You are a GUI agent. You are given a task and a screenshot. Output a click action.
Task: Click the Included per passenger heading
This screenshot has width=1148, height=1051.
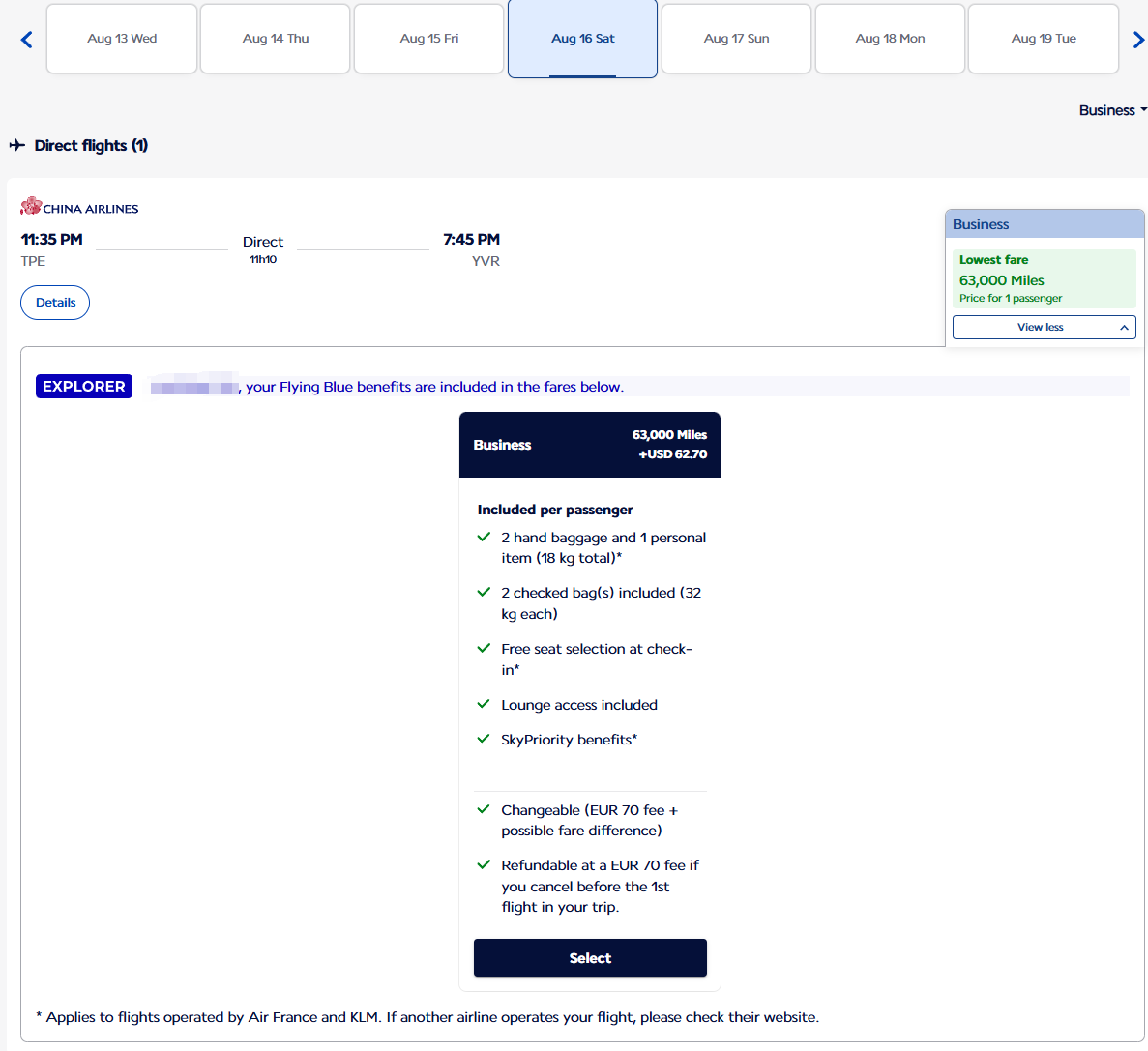coord(555,510)
